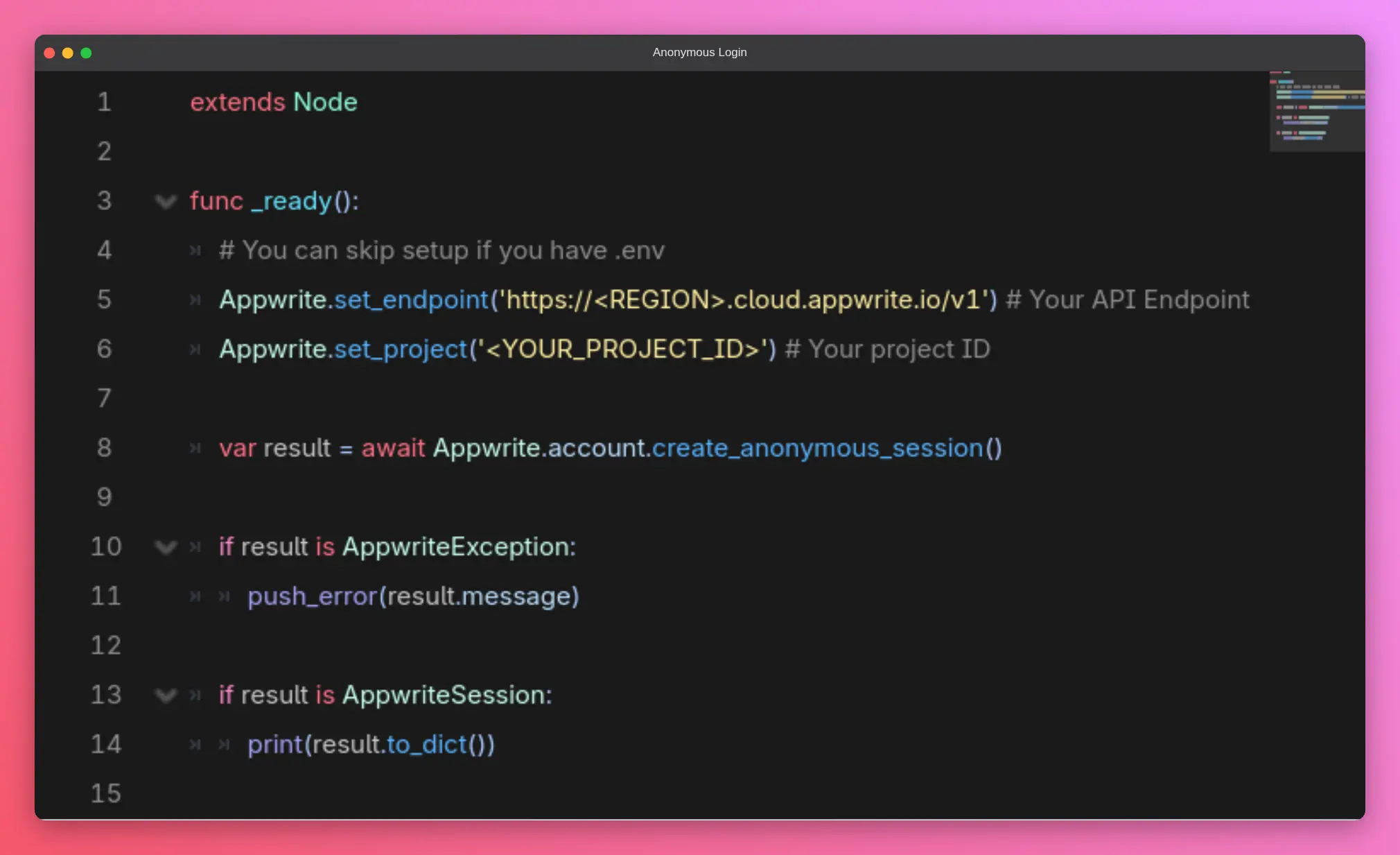Click the 'Anonymous Login' window title
Screen dimensions: 1400x855
click(x=699, y=53)
